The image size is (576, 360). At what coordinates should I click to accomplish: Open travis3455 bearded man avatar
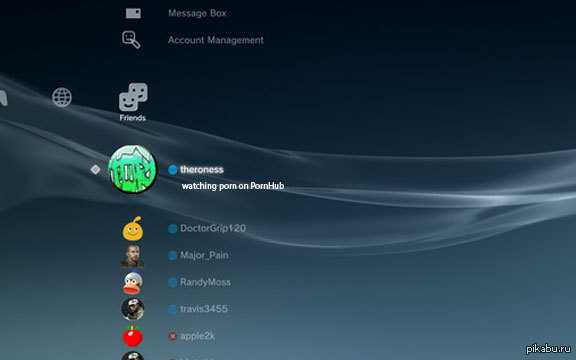[x=133, y=309]
